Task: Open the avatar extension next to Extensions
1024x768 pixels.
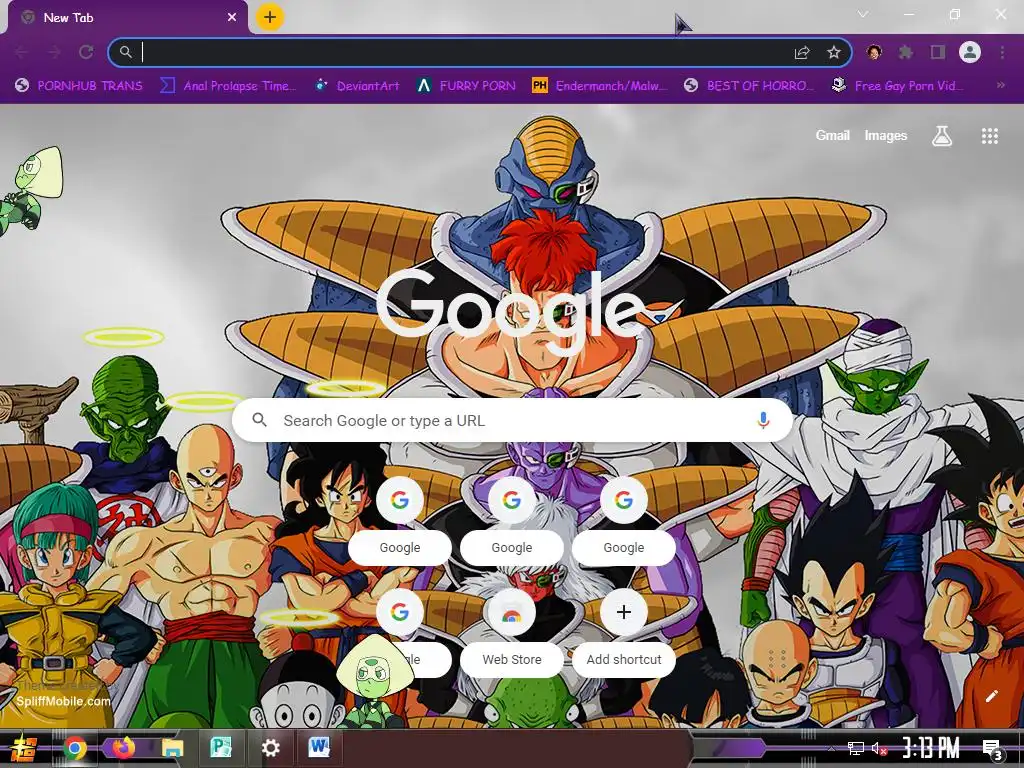Action: (x=874, y=52)
